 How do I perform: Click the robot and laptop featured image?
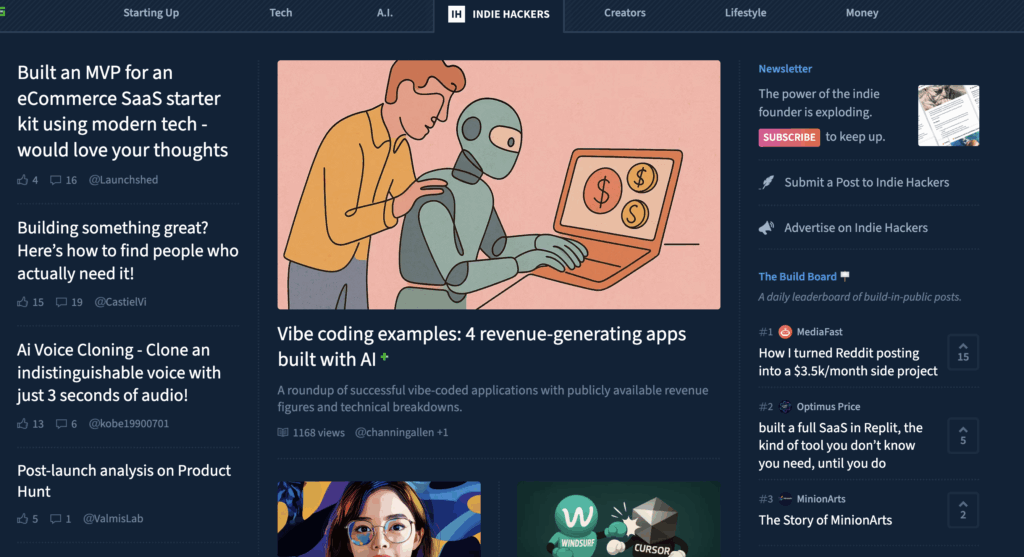499,185
